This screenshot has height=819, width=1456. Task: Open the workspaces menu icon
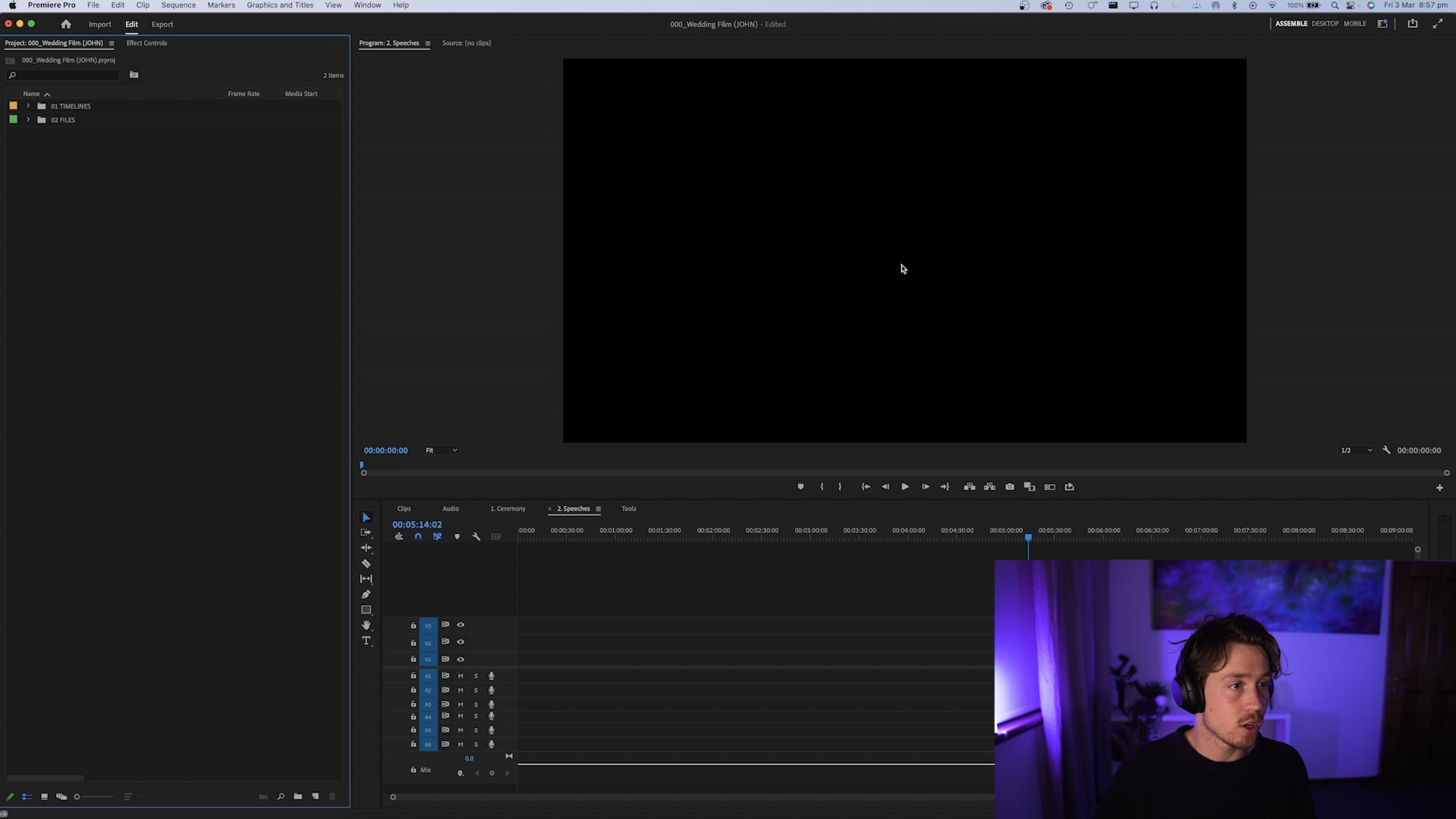(1382, 24)
